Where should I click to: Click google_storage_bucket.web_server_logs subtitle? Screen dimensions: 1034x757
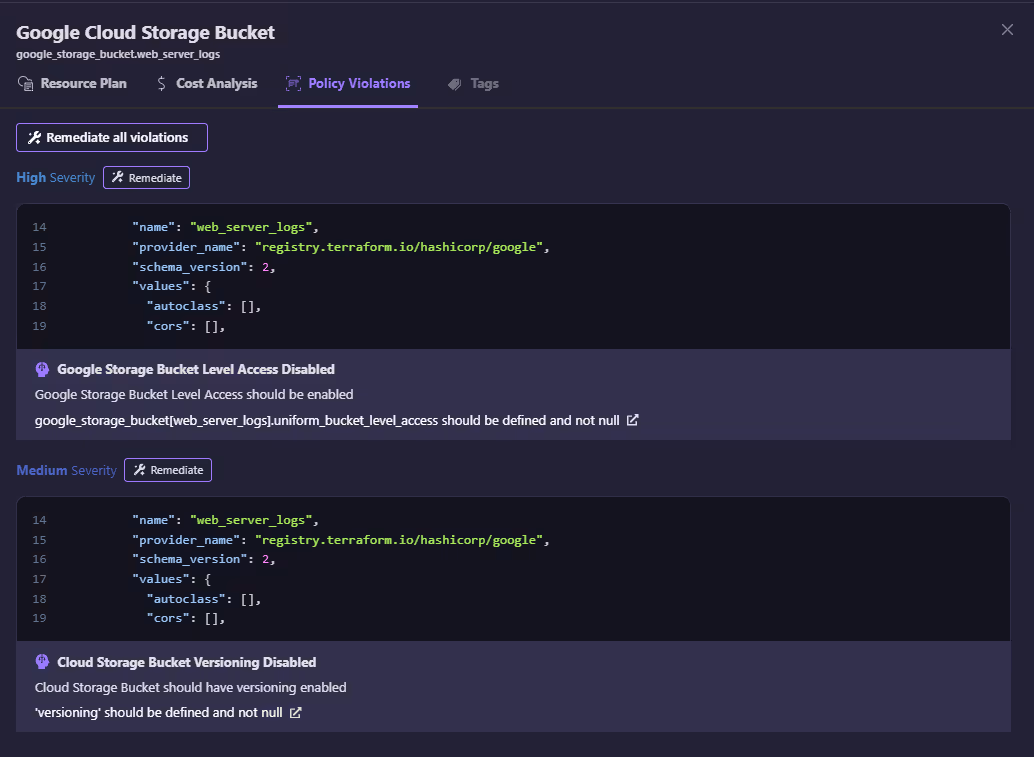tap(118, 54)
